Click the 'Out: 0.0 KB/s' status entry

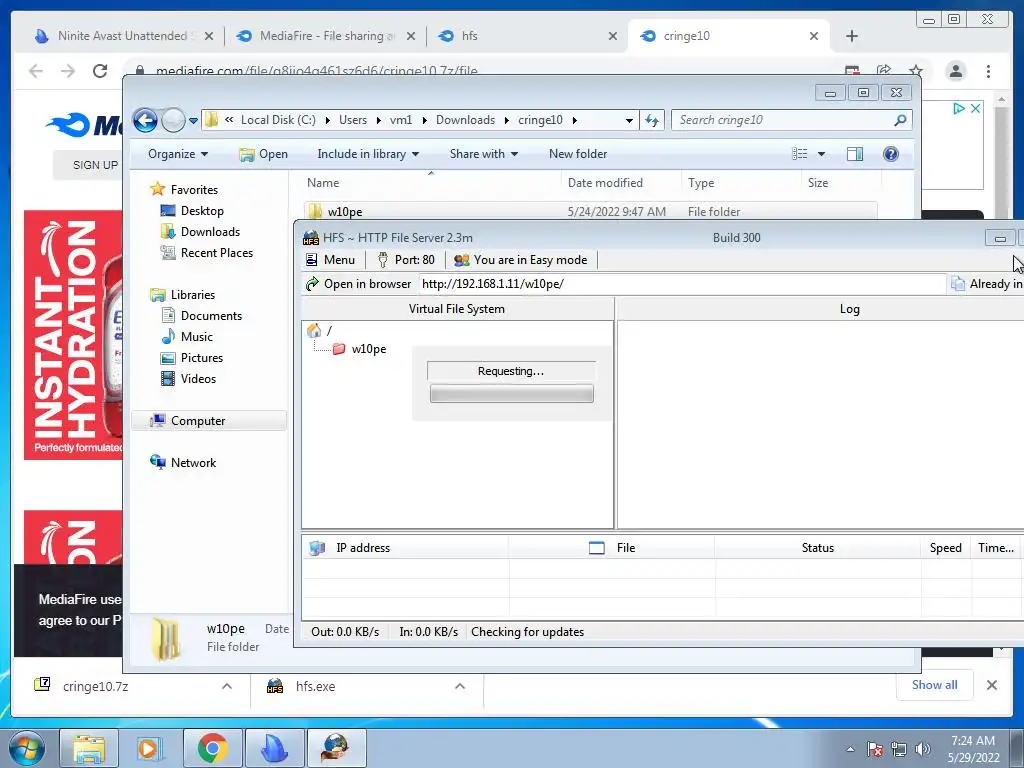click(345, 632)
